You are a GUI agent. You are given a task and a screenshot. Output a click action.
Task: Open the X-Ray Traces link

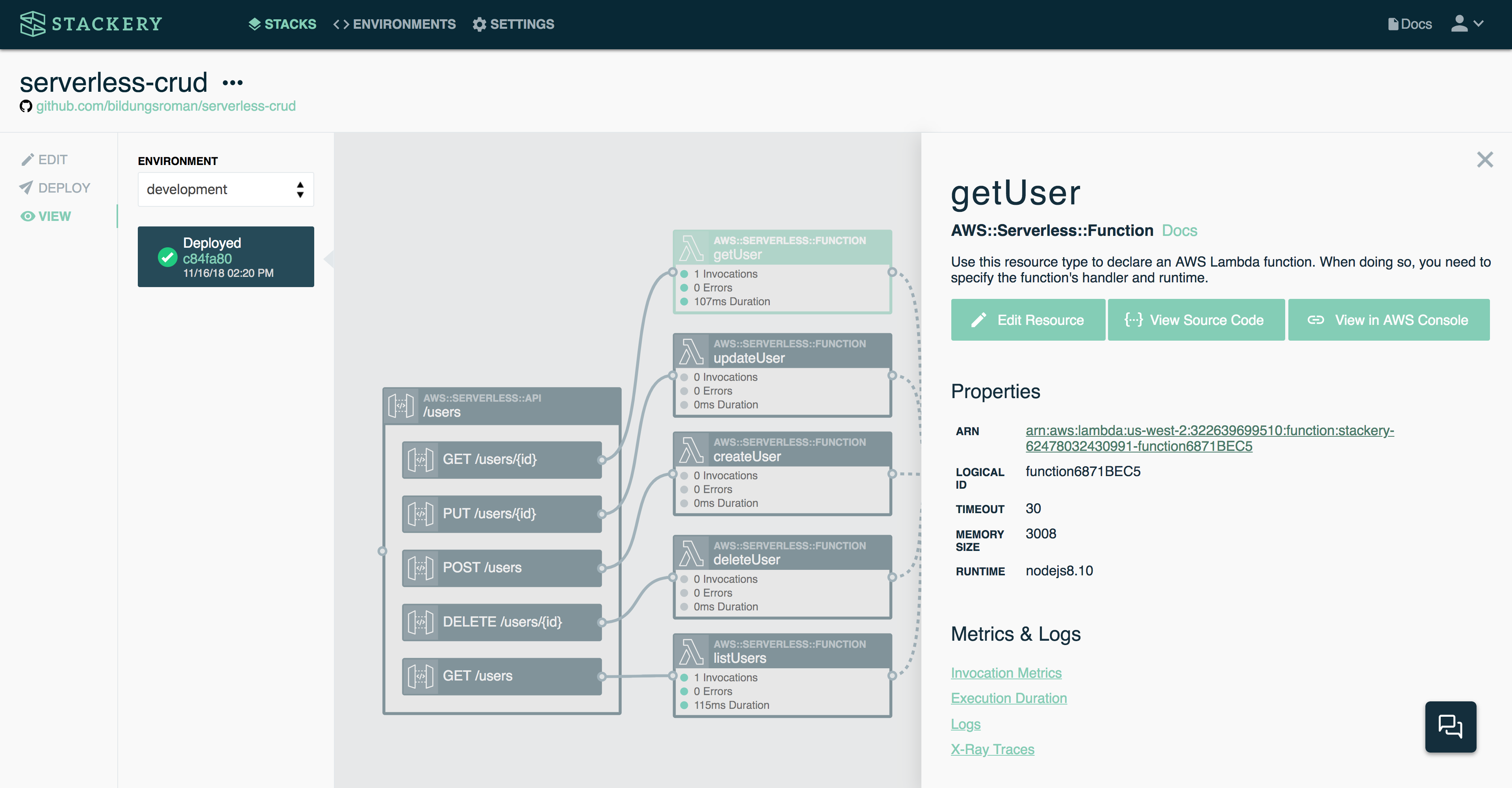[993, 749]
